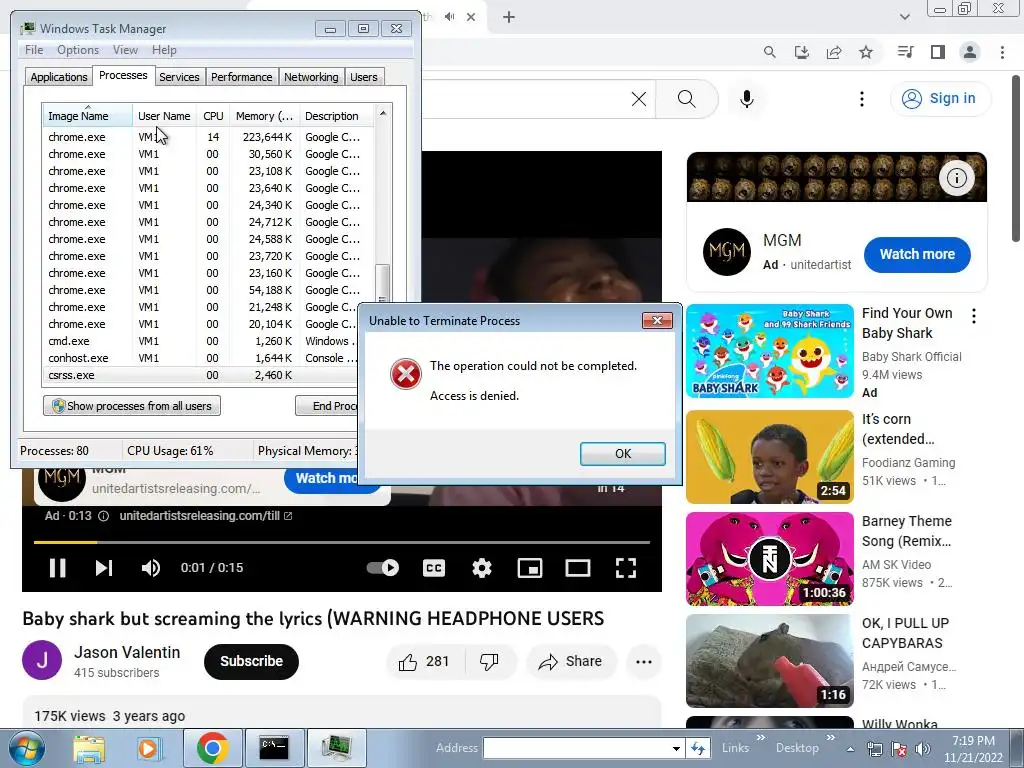Open options for Find Your Own Baby Shark
Screen dimensions: 1024x768
(974, 316)
